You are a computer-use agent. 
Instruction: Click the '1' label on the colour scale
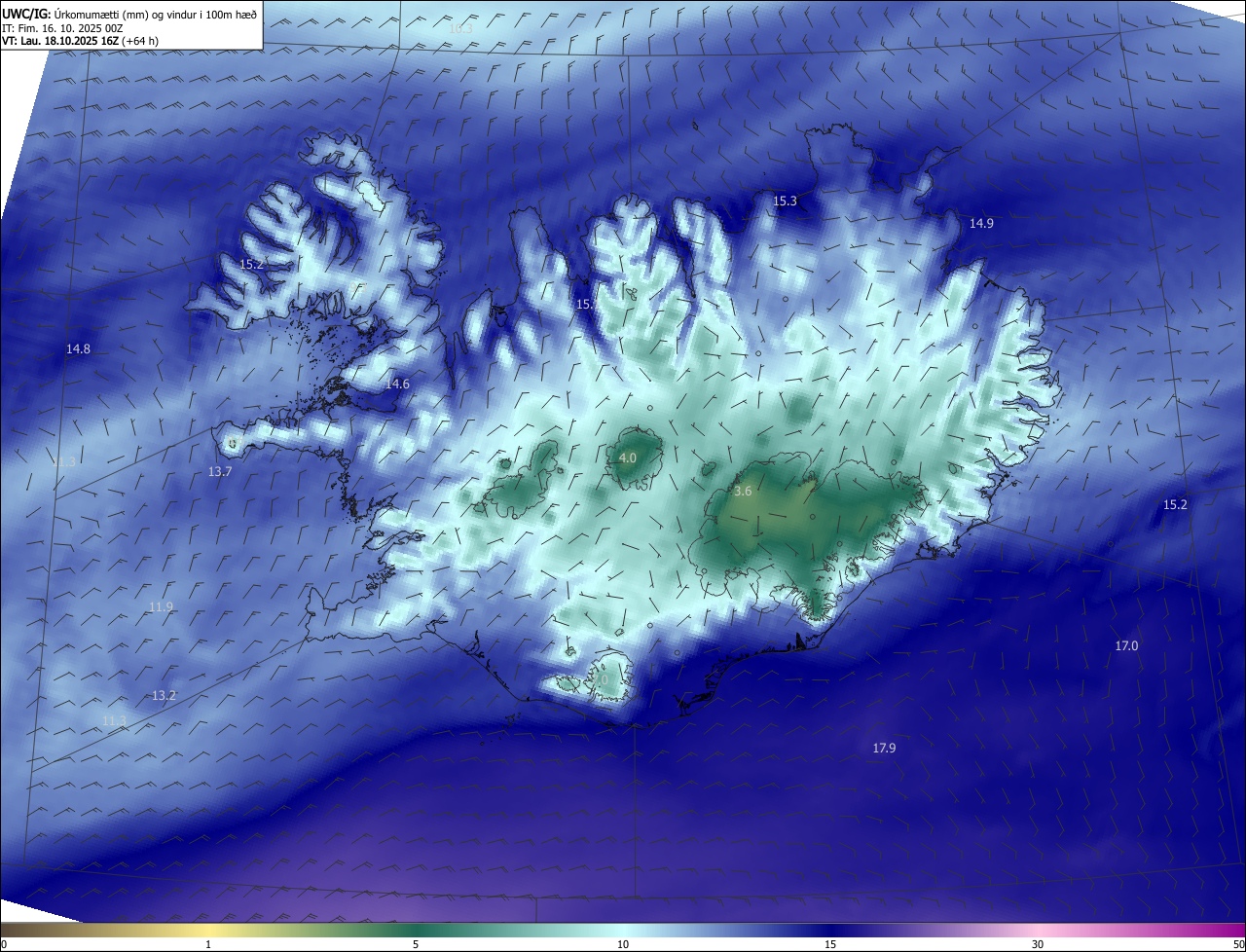tap(208, 944)
